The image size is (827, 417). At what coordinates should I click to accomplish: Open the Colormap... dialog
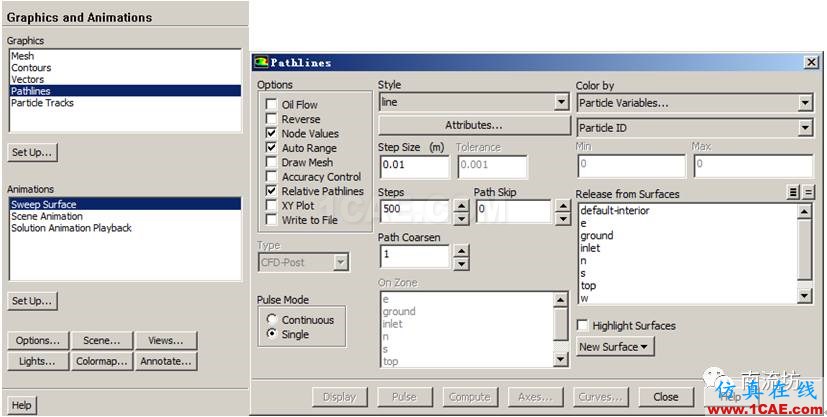coord(101,361)
